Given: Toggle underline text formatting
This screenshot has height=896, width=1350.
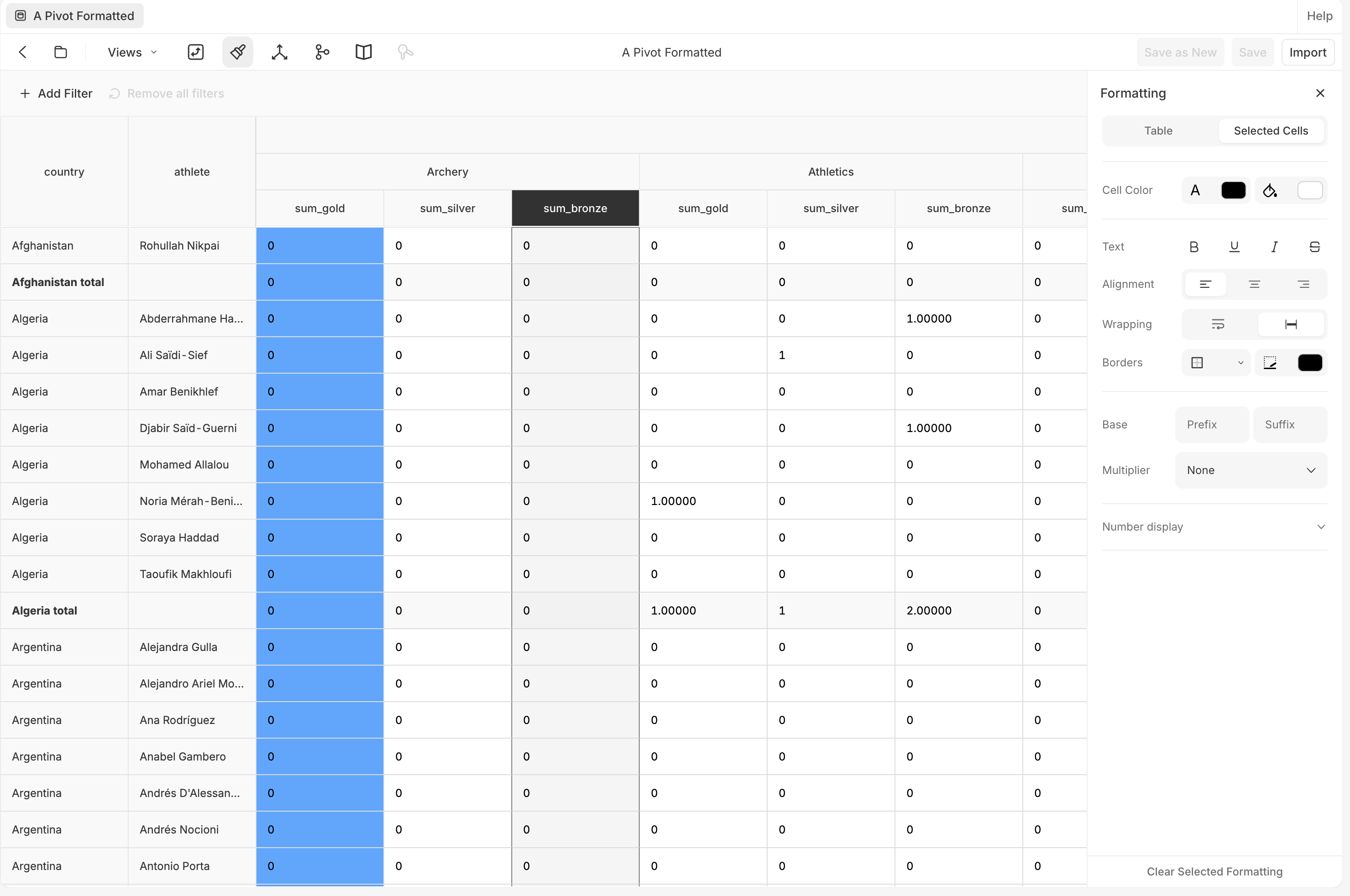Looking at the screenshot, I should [x=1235, y=247].
